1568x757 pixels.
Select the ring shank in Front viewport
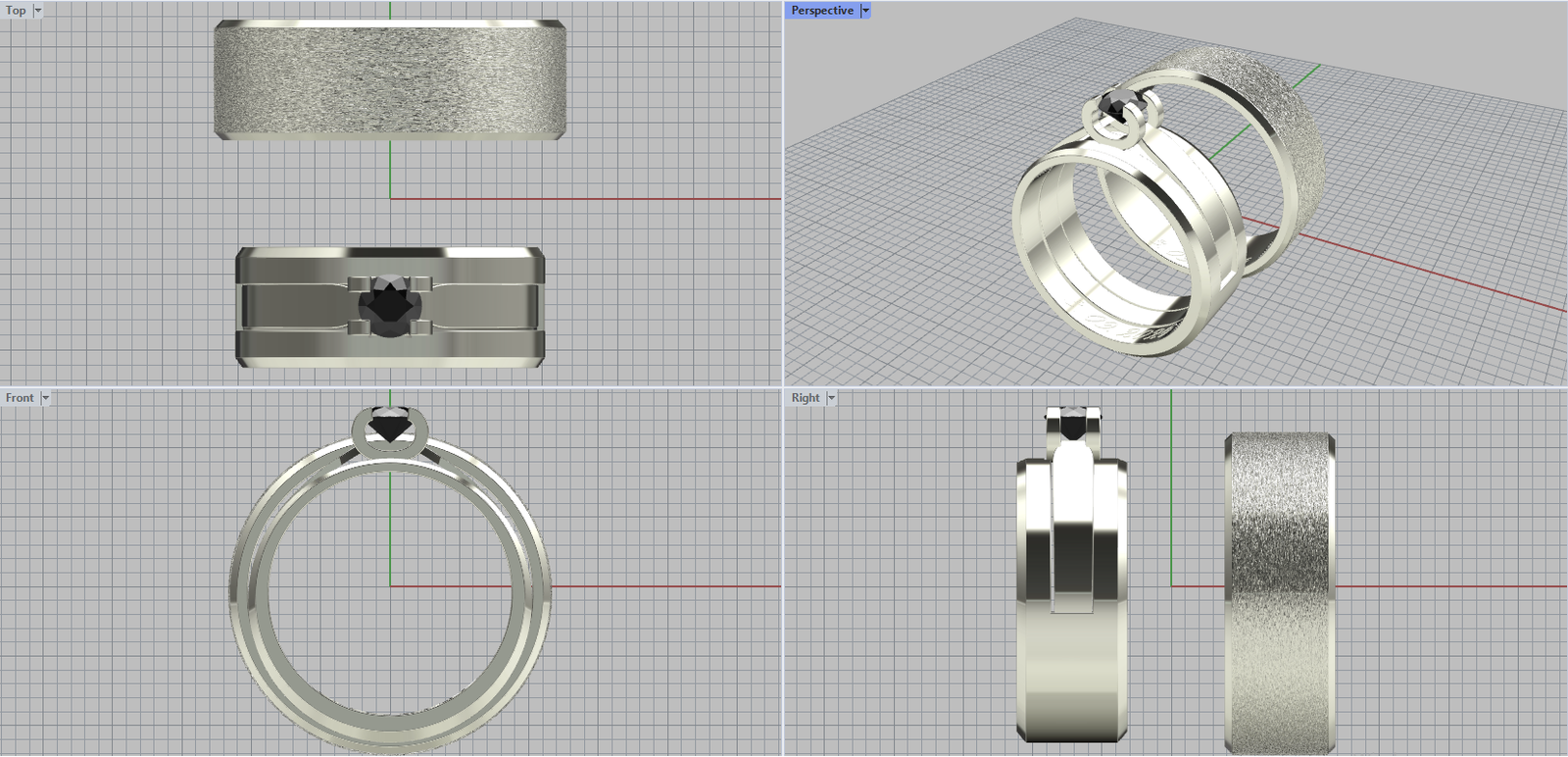pos(245,588)
